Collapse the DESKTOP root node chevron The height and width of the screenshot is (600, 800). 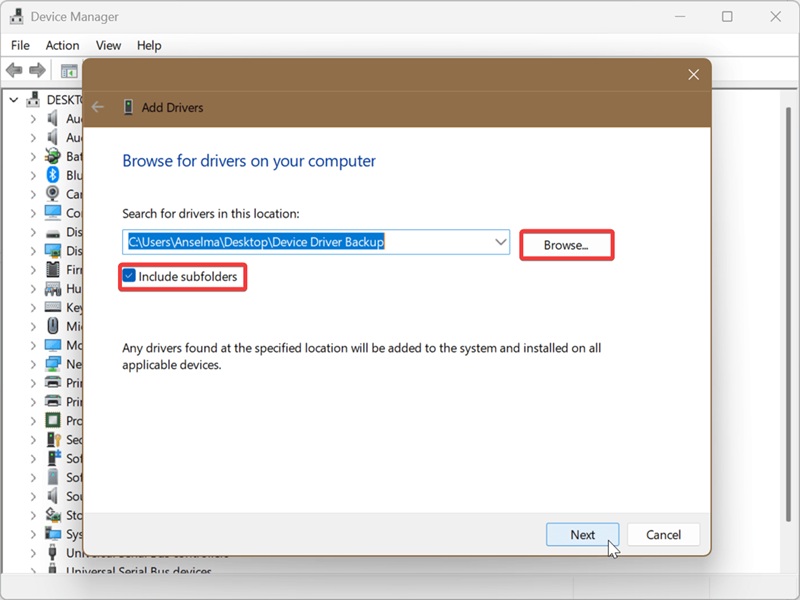click(x=14, y=100)
